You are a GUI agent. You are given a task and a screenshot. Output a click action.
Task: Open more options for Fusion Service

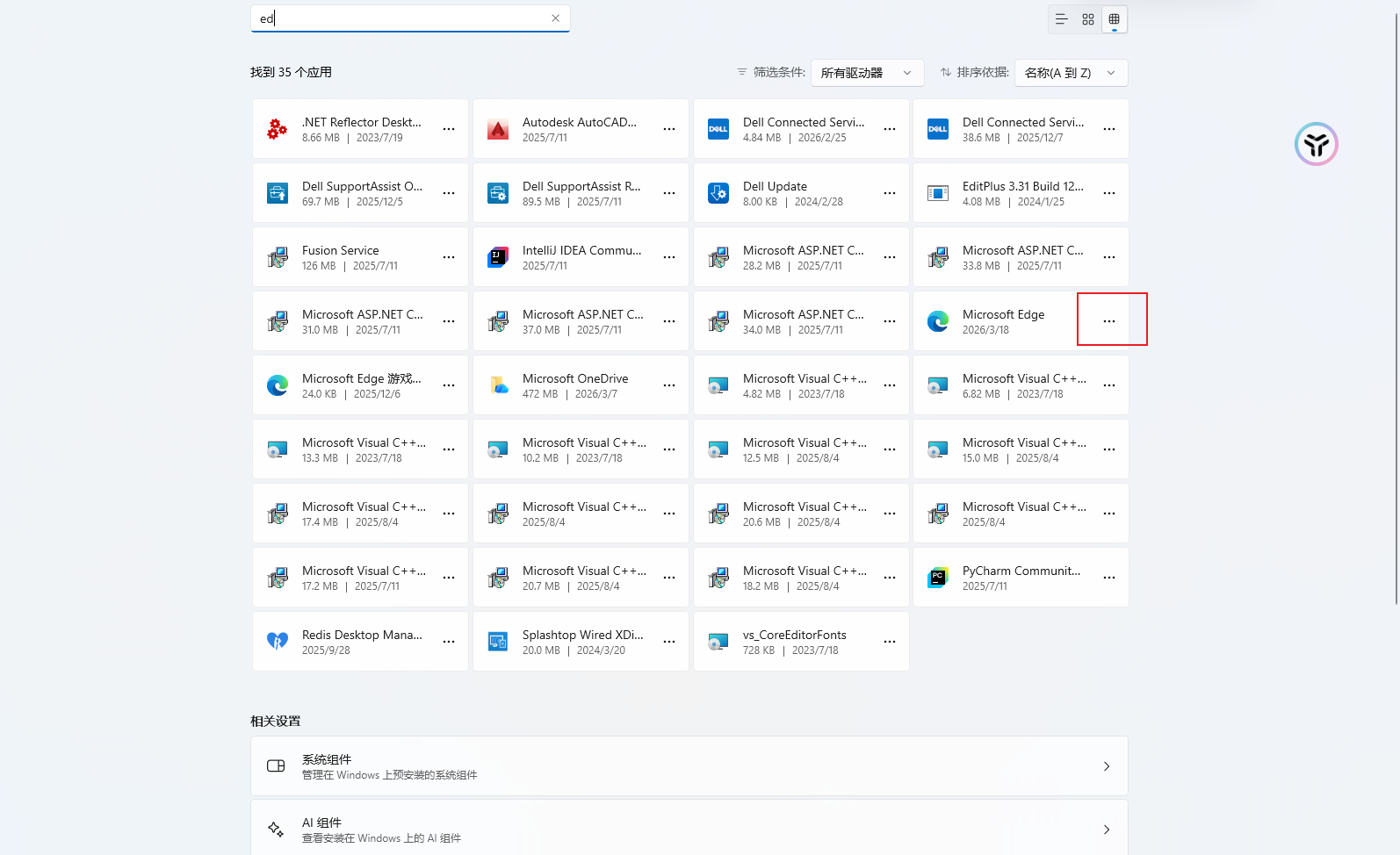pos(449,257)
